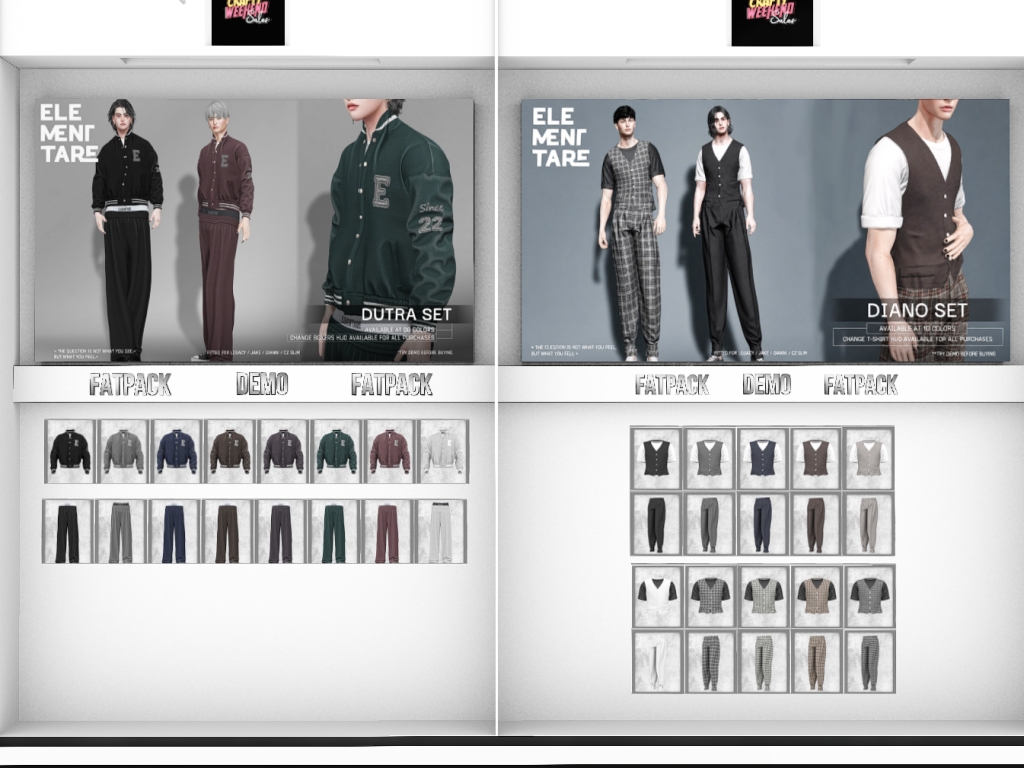
Task: Select the navy blue Dutra jacket vendor
Action: (x=176, y=451)
